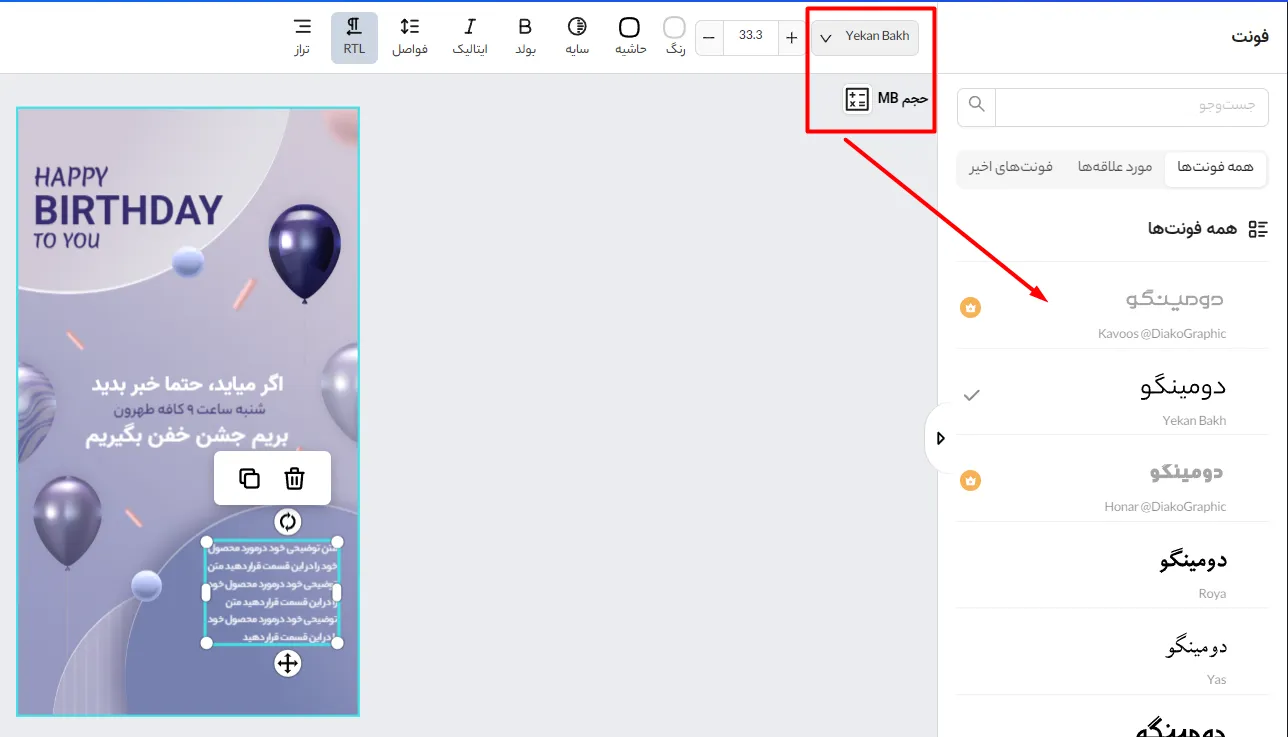Viewport: 1288px width, 737px height.
Task: Decrease font size with minus button
Action: point(709,38)
